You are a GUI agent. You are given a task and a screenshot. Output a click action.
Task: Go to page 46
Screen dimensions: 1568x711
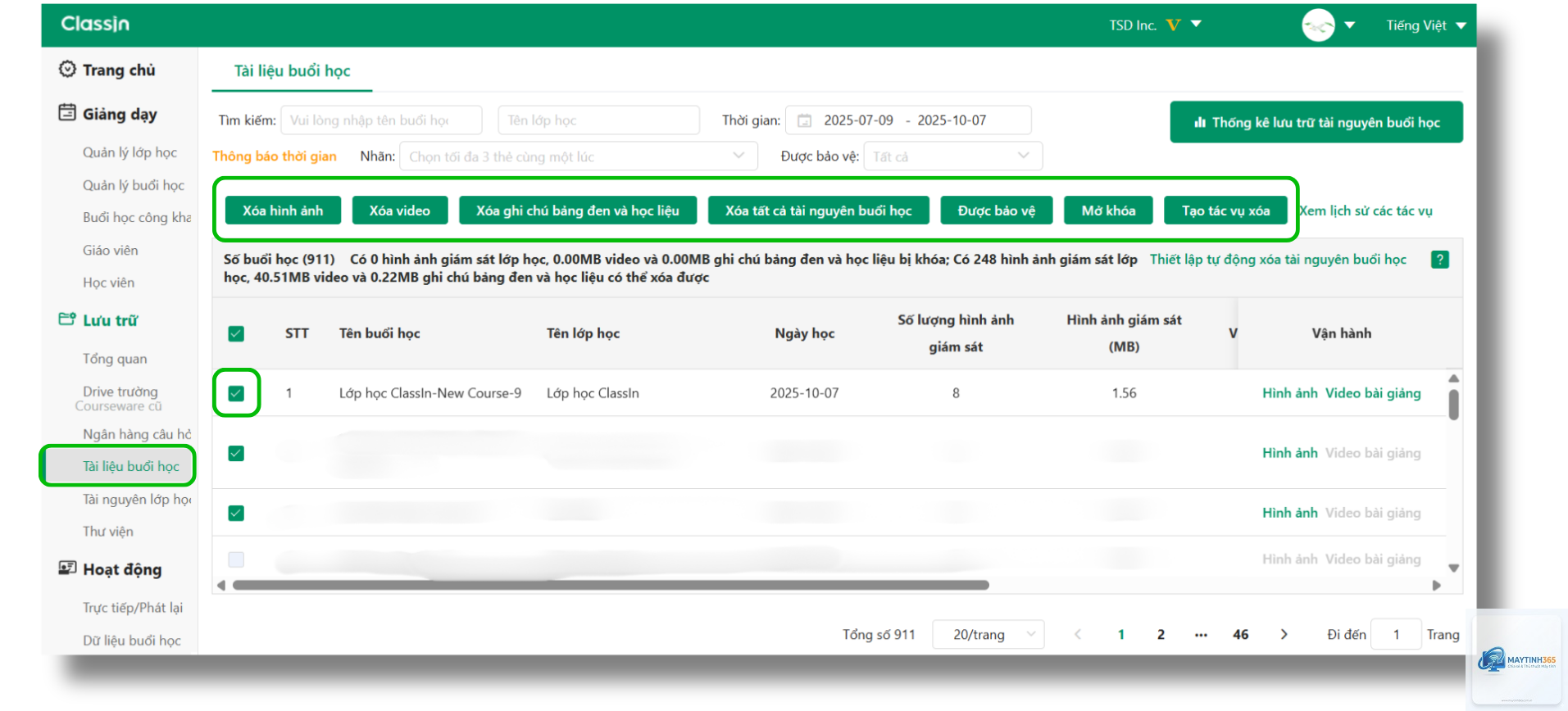(x=1240, y=634)
